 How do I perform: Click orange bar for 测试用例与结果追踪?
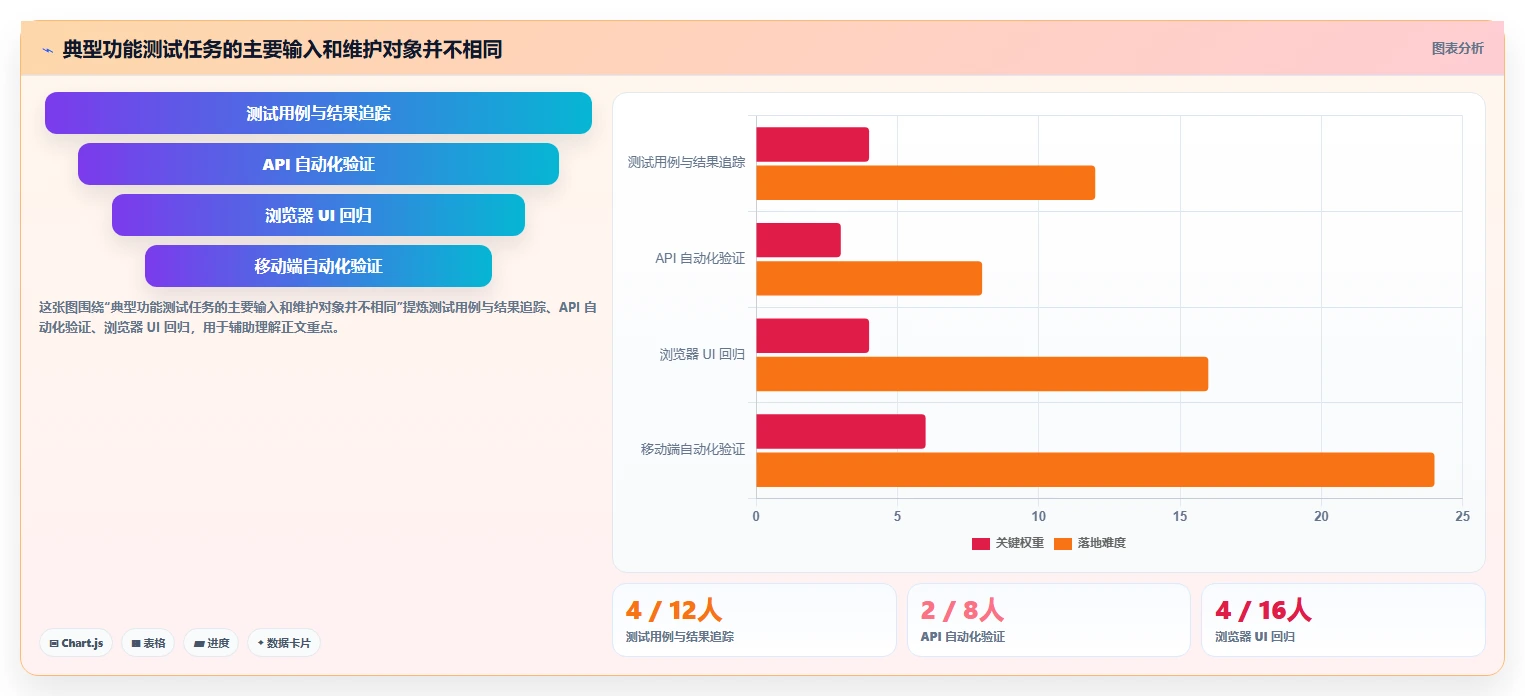[x=925, y=183]
